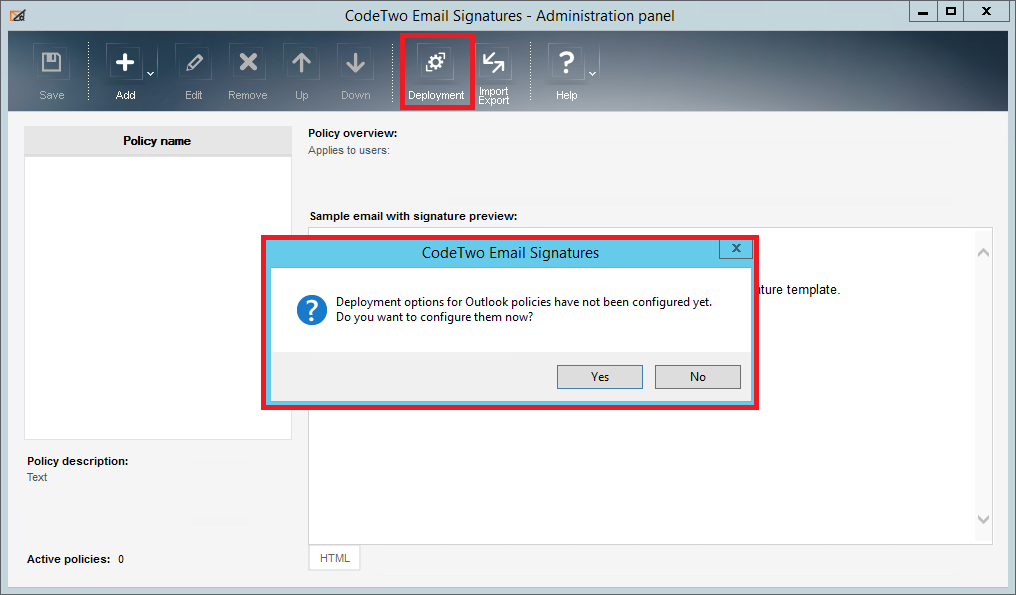
Task: Click the empty policy list area
Action: pyautogui.click(x=157, y=298)
